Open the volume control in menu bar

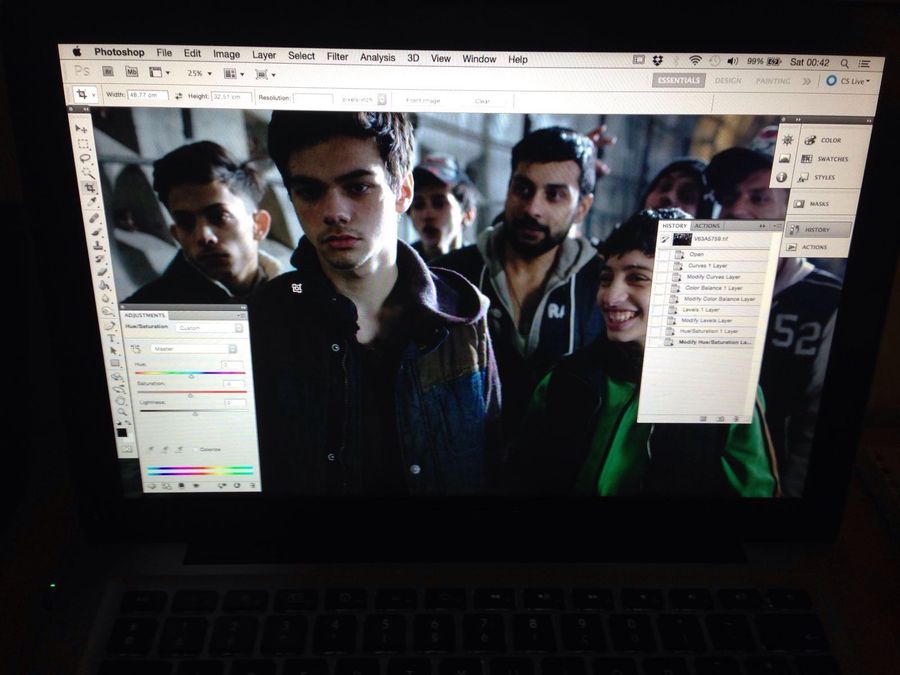pos(732,61)
